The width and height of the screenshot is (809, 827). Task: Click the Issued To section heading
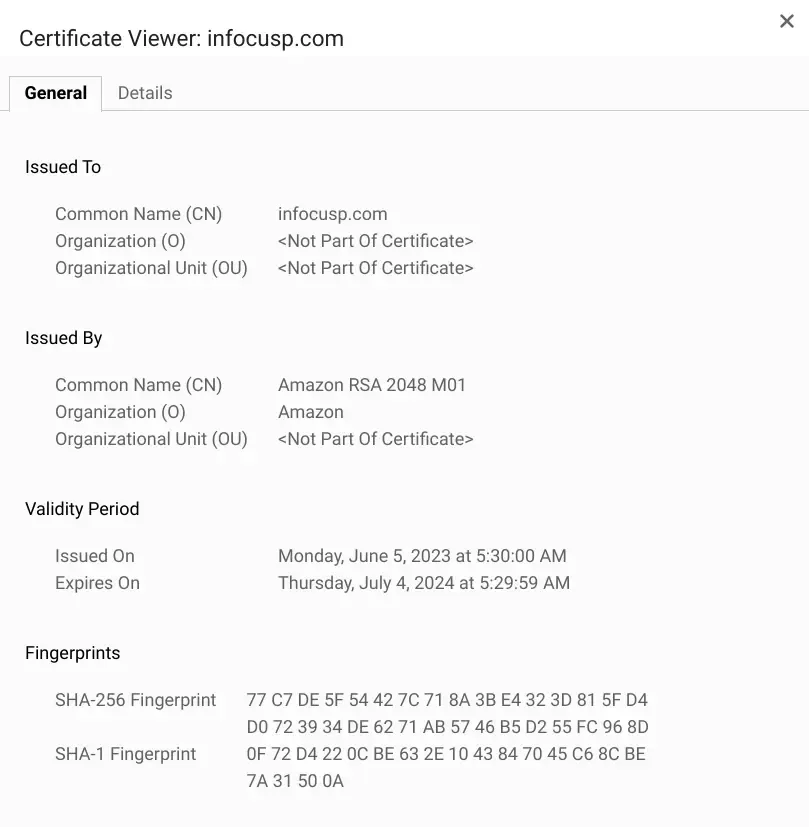[62, 166]
